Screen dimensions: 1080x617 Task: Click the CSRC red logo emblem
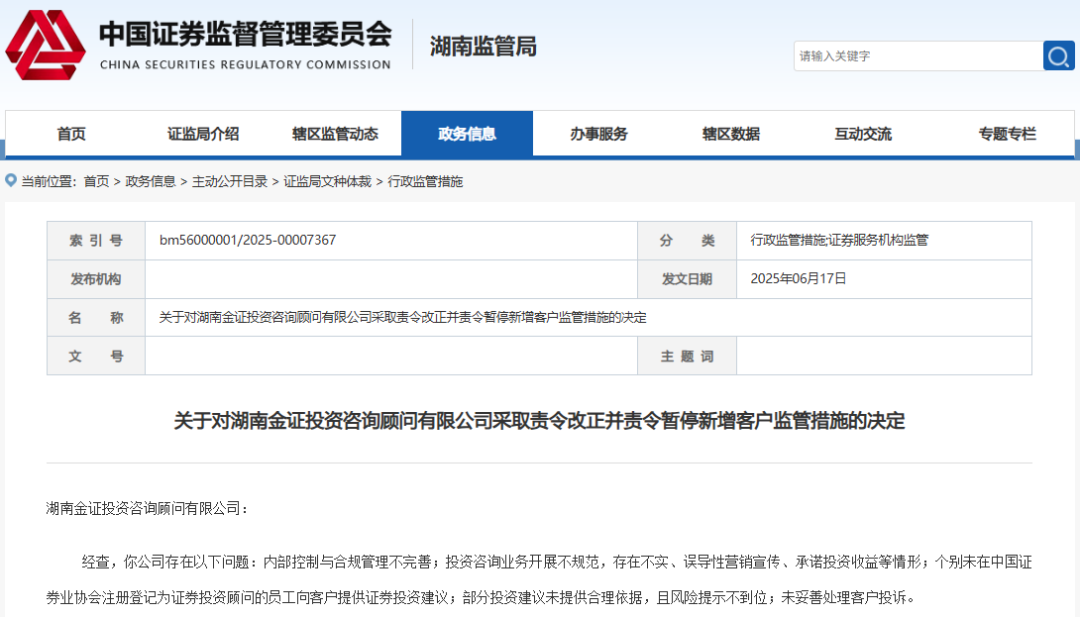[x=45, y=45]
